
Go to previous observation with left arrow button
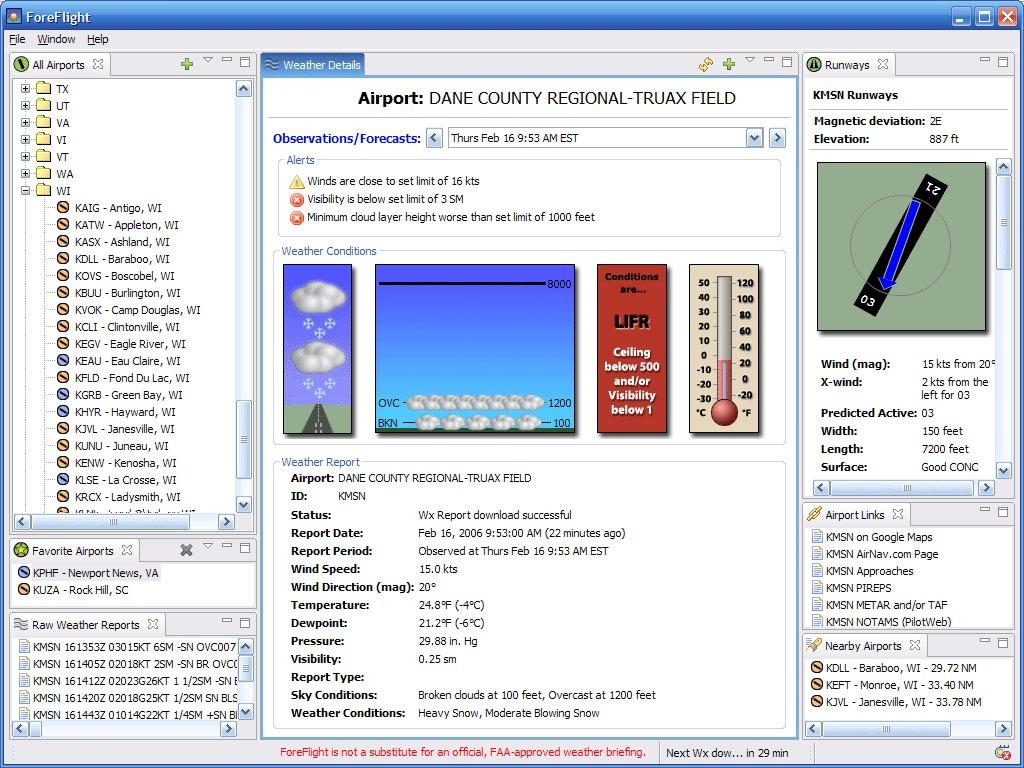click(x=434, y=138)
